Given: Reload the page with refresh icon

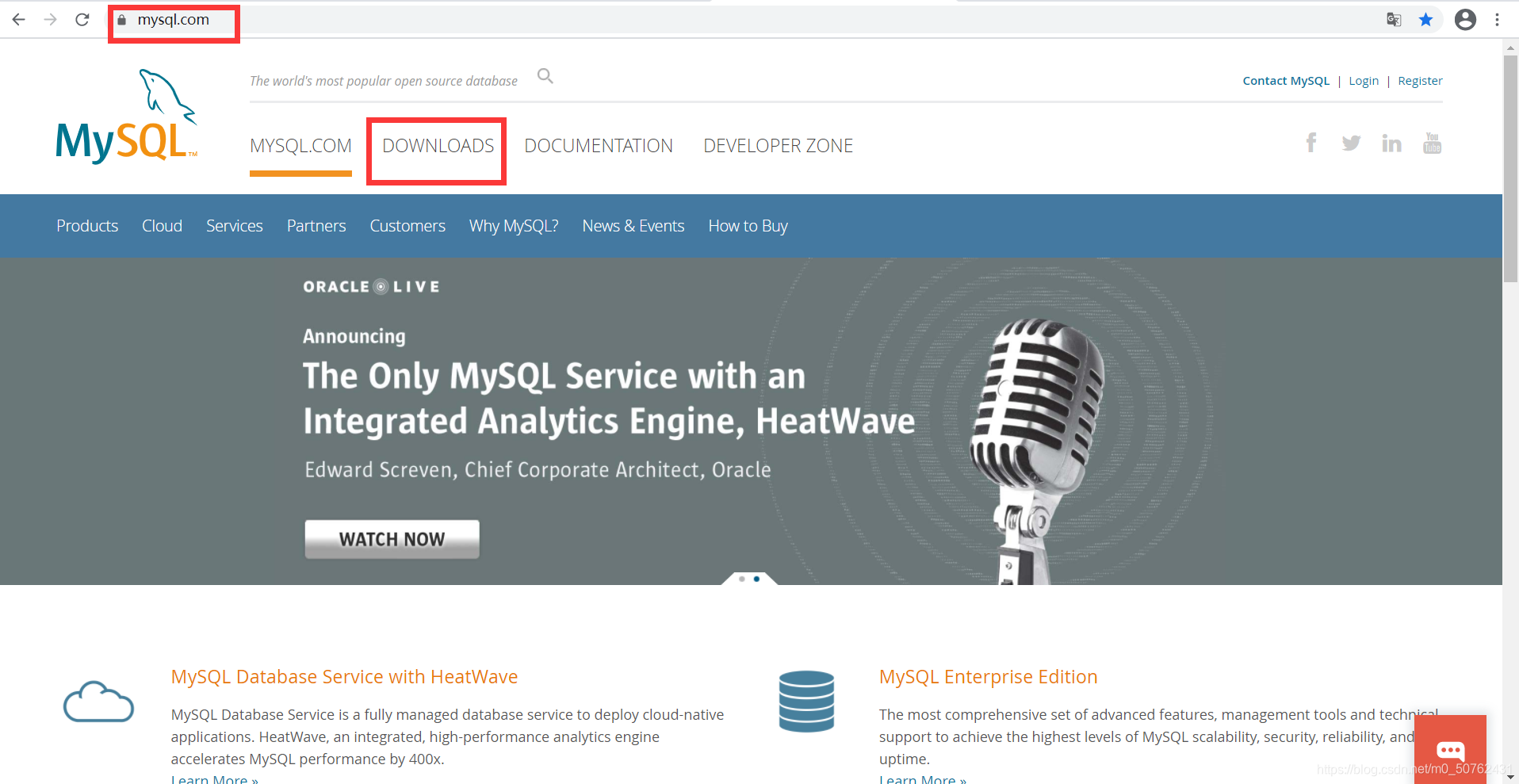Looking at the screenshot, I should [82, 20].
